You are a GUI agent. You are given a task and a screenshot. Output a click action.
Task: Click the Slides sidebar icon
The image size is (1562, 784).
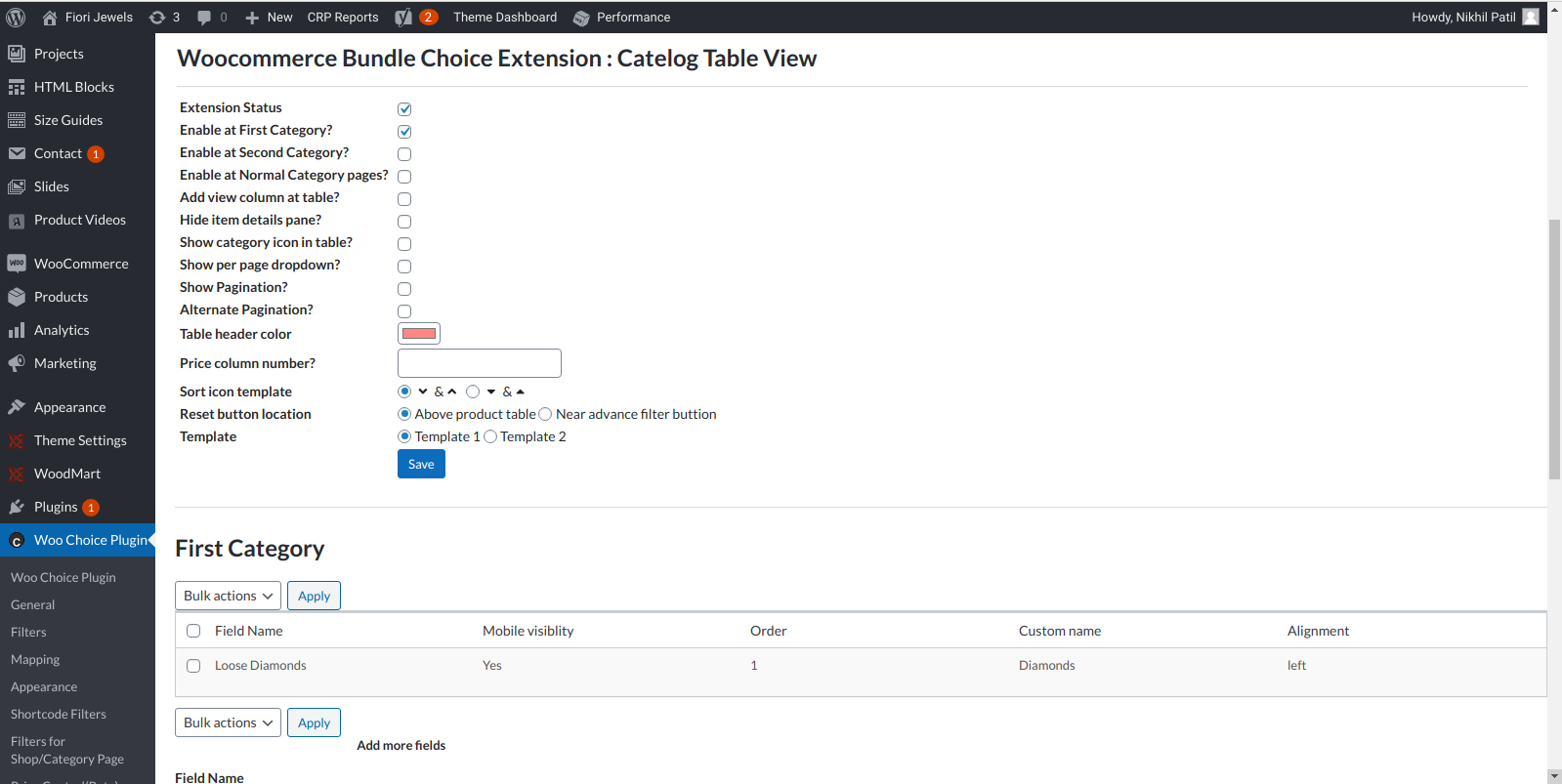tap(17, 186)
